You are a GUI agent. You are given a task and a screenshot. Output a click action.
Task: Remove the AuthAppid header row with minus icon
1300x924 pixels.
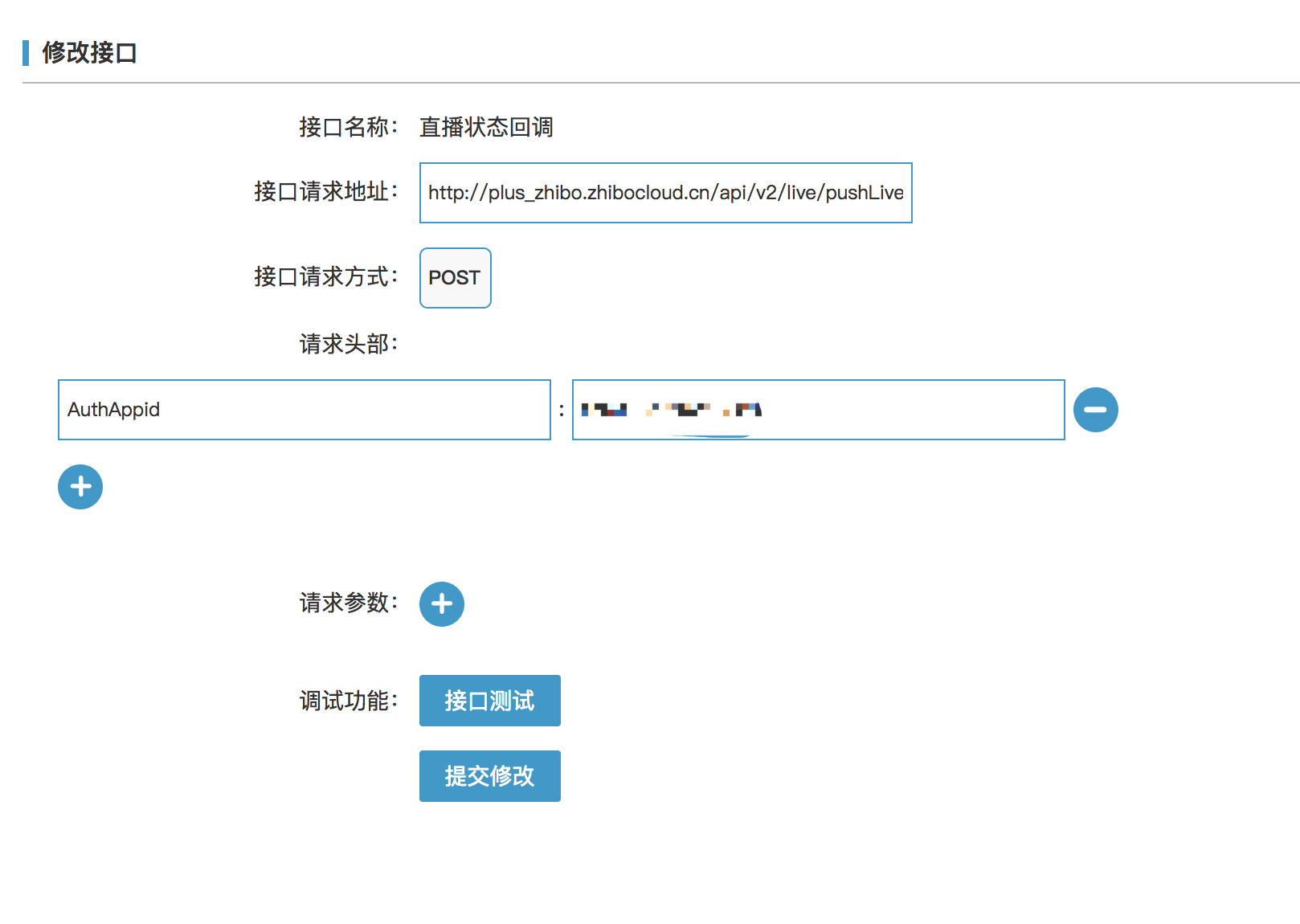click(x=1095, y=410)
